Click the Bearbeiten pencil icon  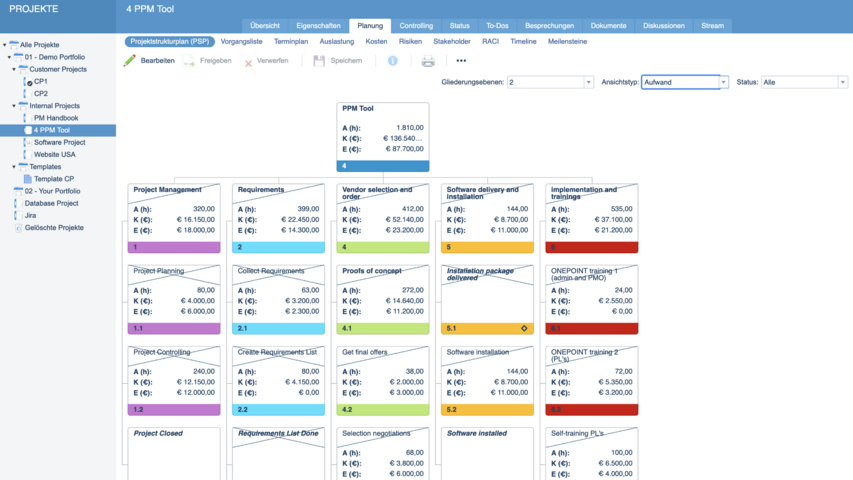pyautogui.click(x=130, y=61)
